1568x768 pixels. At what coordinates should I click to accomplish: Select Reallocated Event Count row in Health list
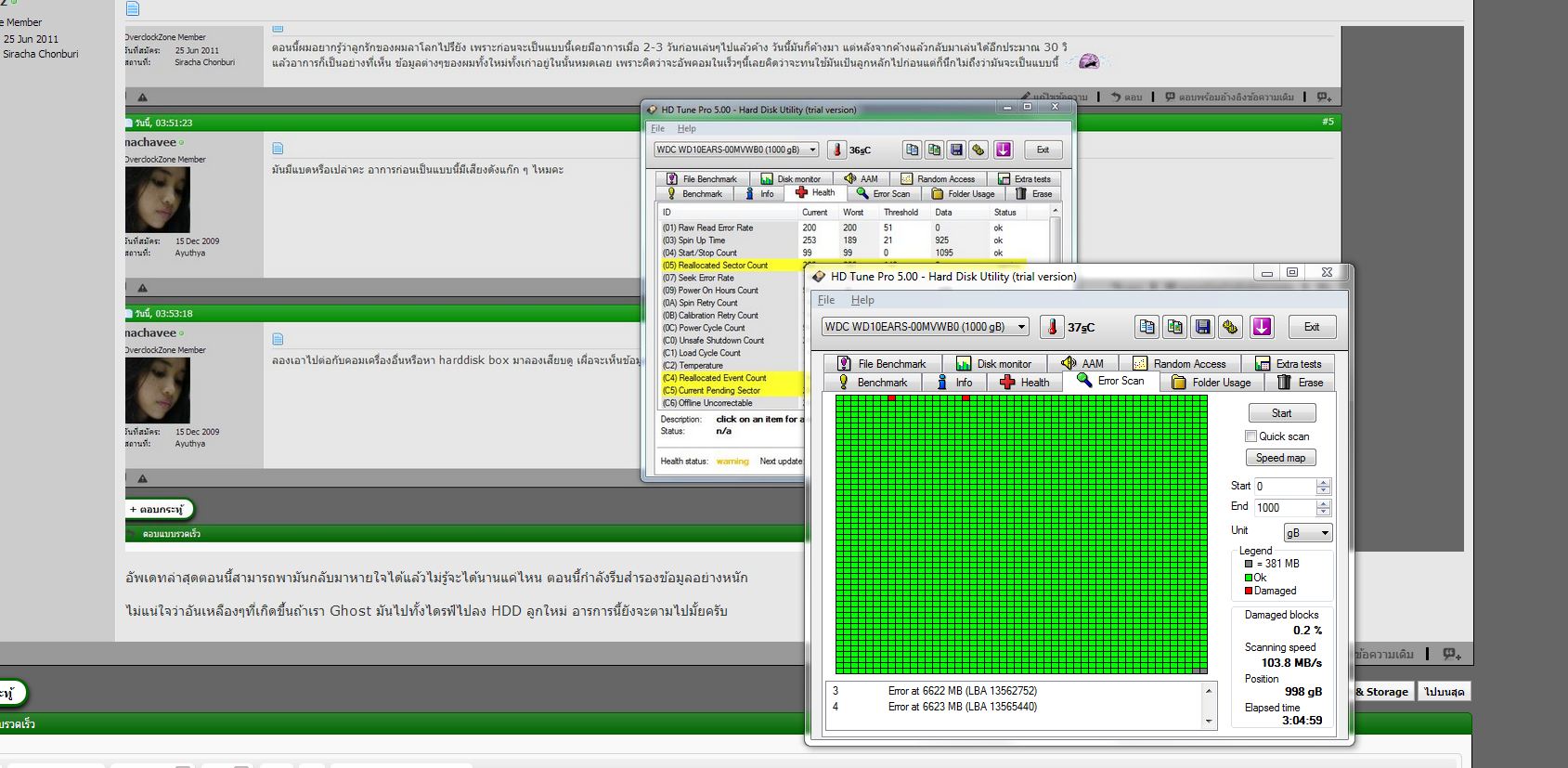point(732,378)
